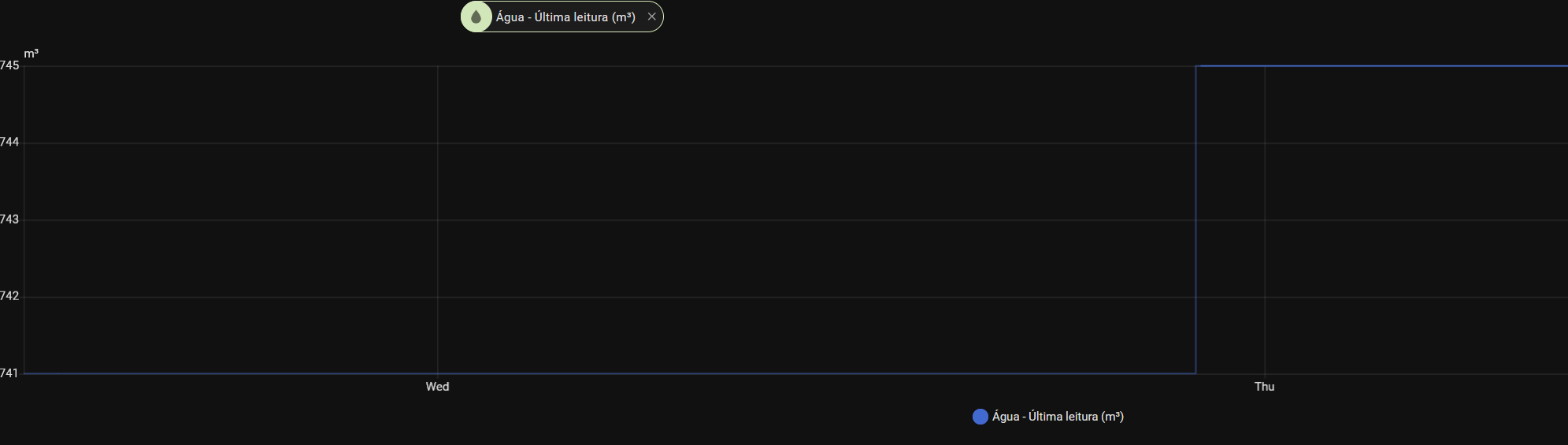
Task: Click the 745 y-axis label
Action: [x=9, y=65]
